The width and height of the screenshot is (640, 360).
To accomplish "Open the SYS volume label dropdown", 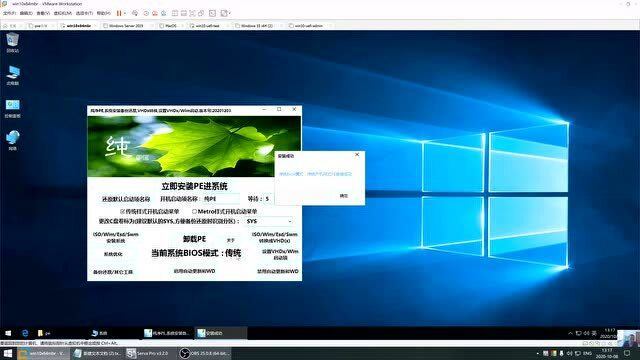I will point(269,221).
